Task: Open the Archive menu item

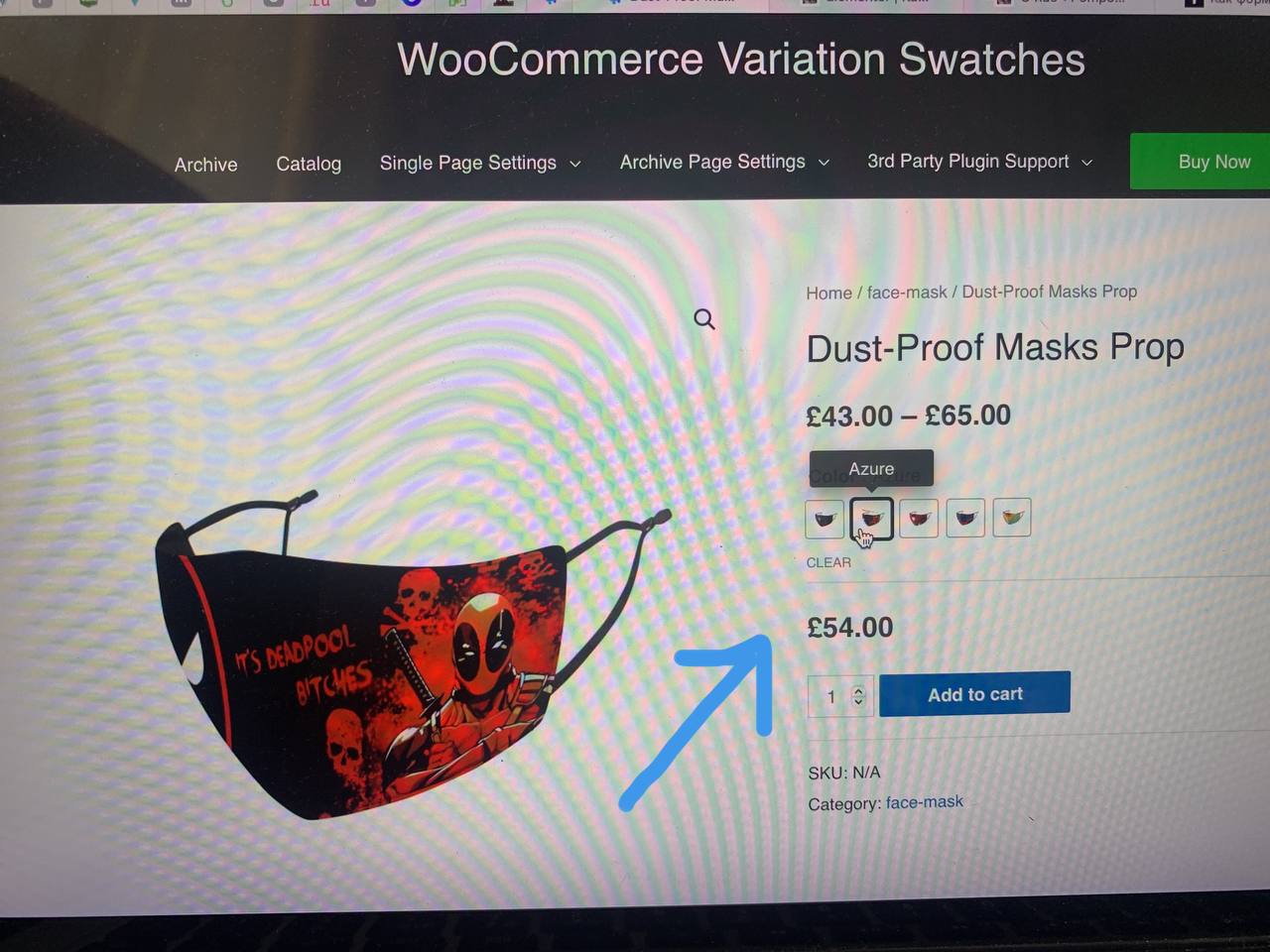Action: pyautogui.click(x=206, y=165)
